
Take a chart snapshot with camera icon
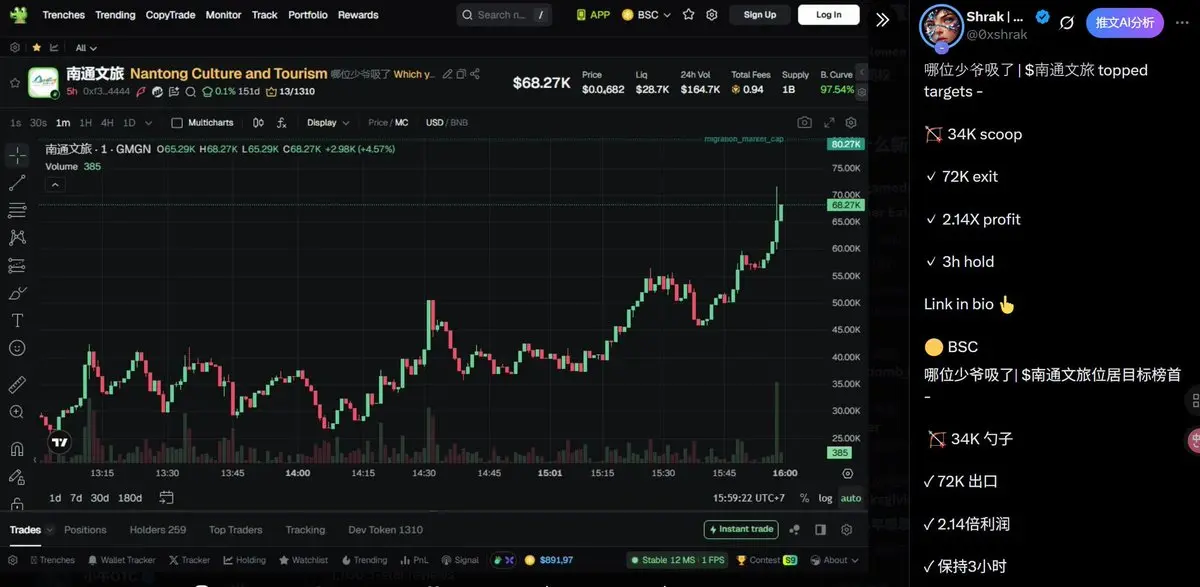(805, 122)
